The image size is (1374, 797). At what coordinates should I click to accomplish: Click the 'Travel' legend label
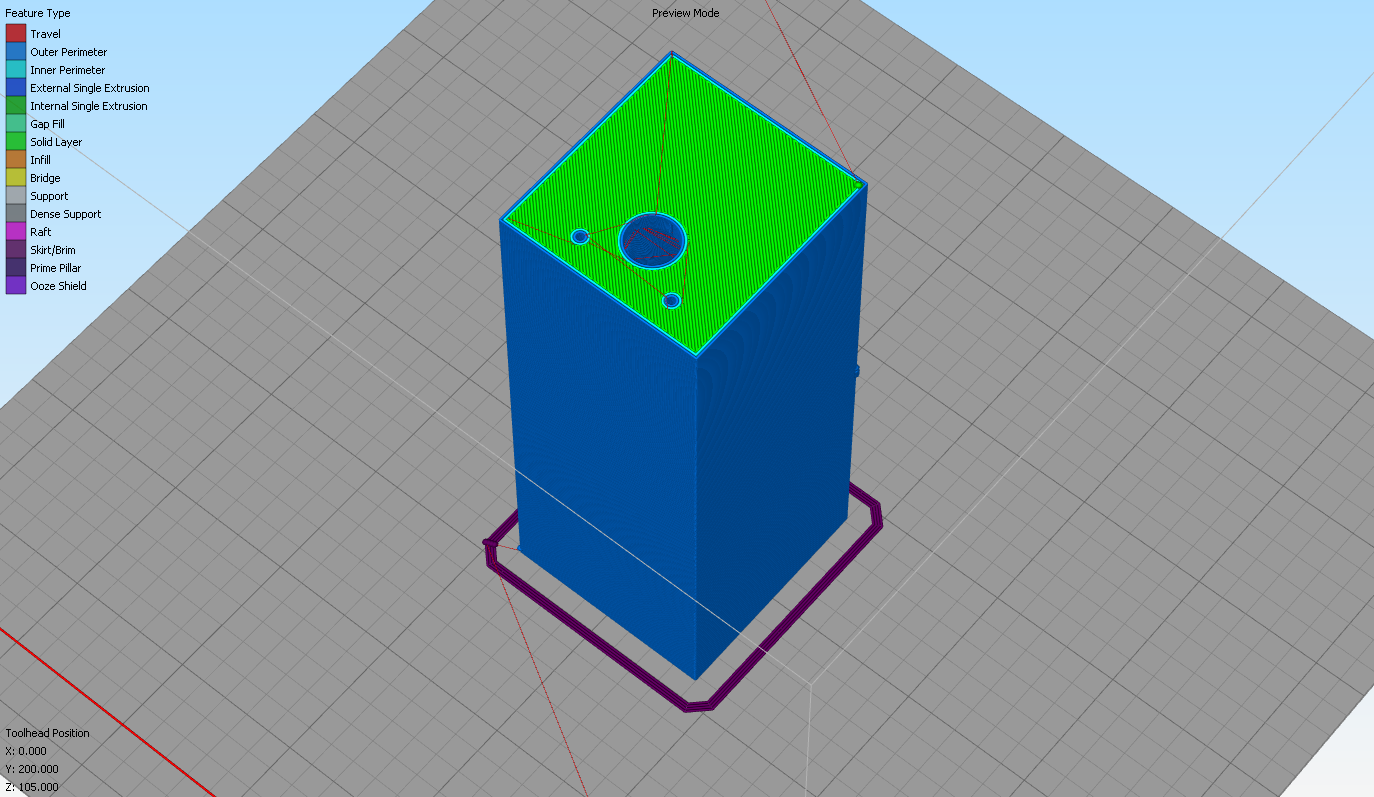coord(45,34)
